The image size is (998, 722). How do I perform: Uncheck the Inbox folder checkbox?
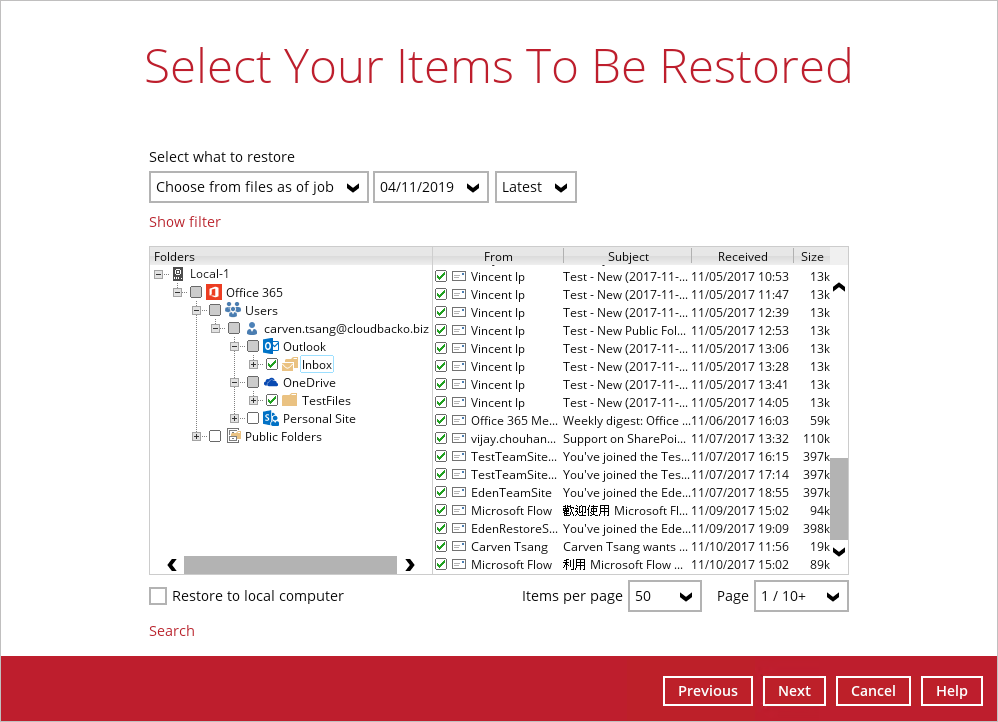pyautogui.click(x=272, y=365)
